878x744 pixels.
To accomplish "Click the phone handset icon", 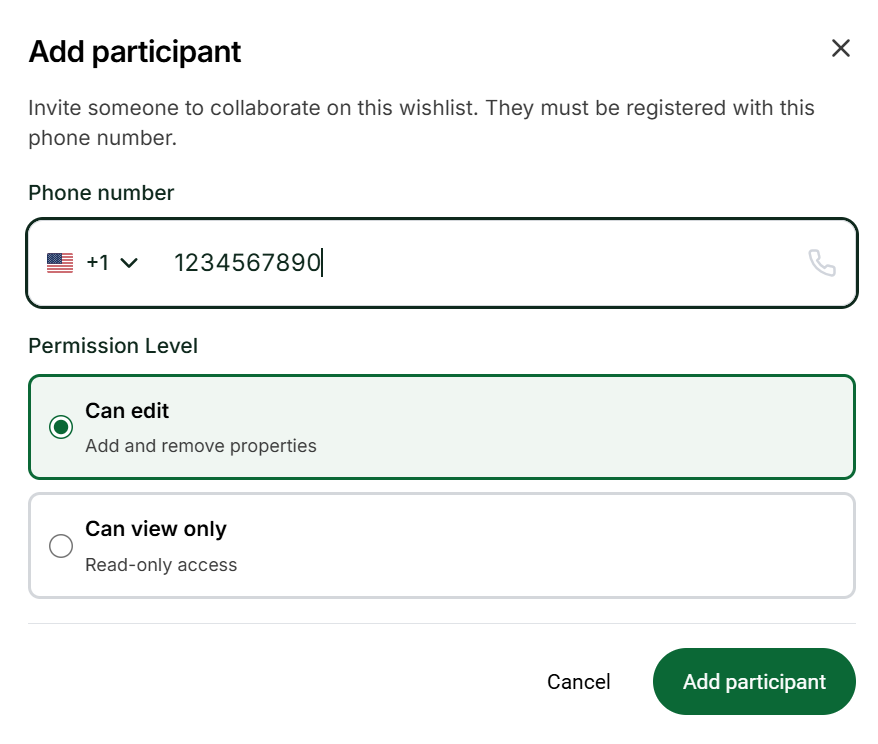I will coord(821,263).
